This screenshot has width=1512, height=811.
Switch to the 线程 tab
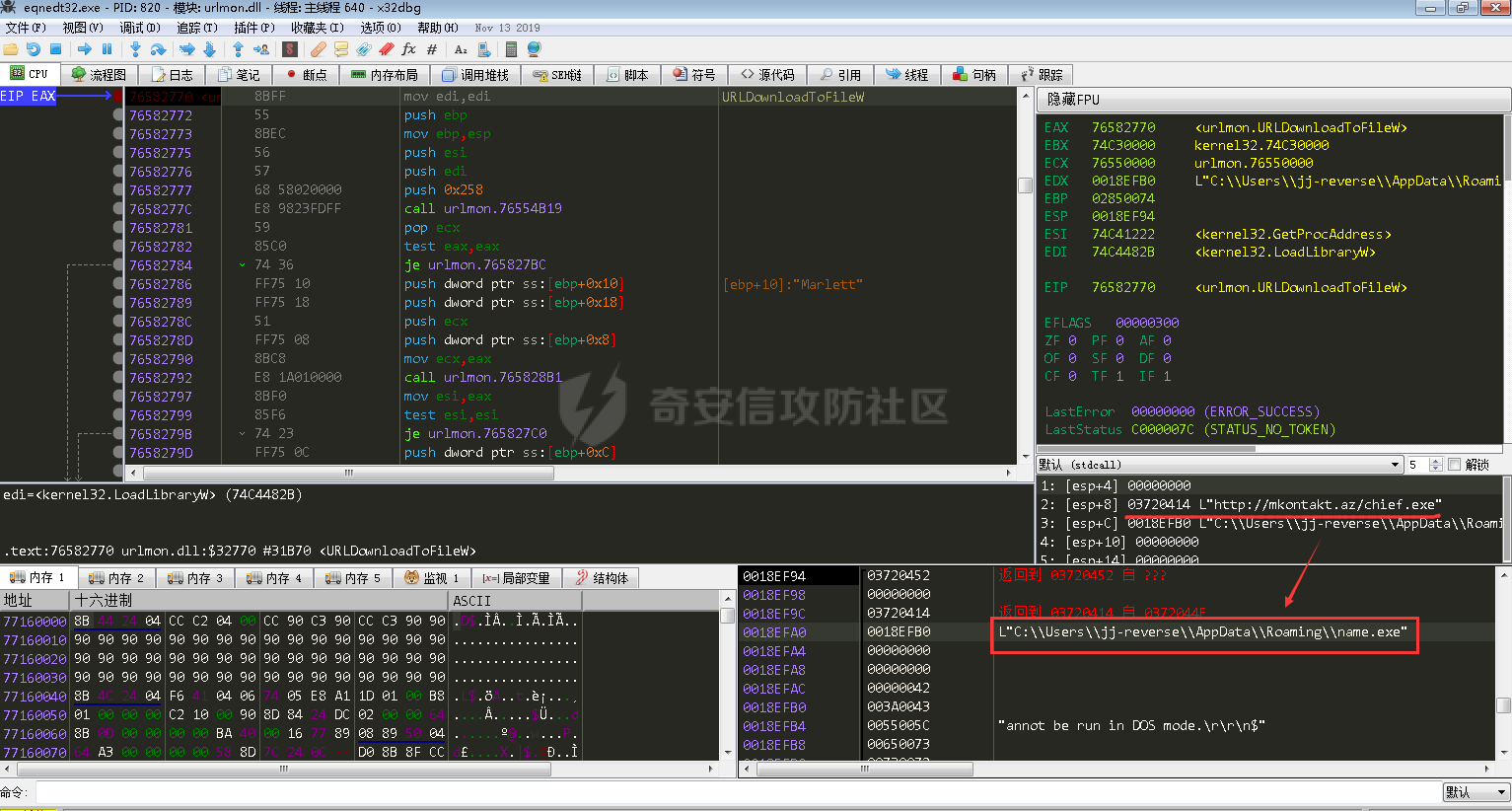(x=907, y=75)
